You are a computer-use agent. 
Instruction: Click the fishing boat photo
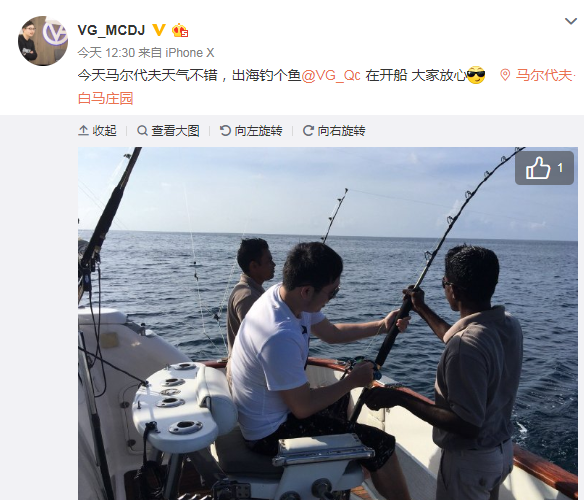pyautogui.click(x=328, y=323)
